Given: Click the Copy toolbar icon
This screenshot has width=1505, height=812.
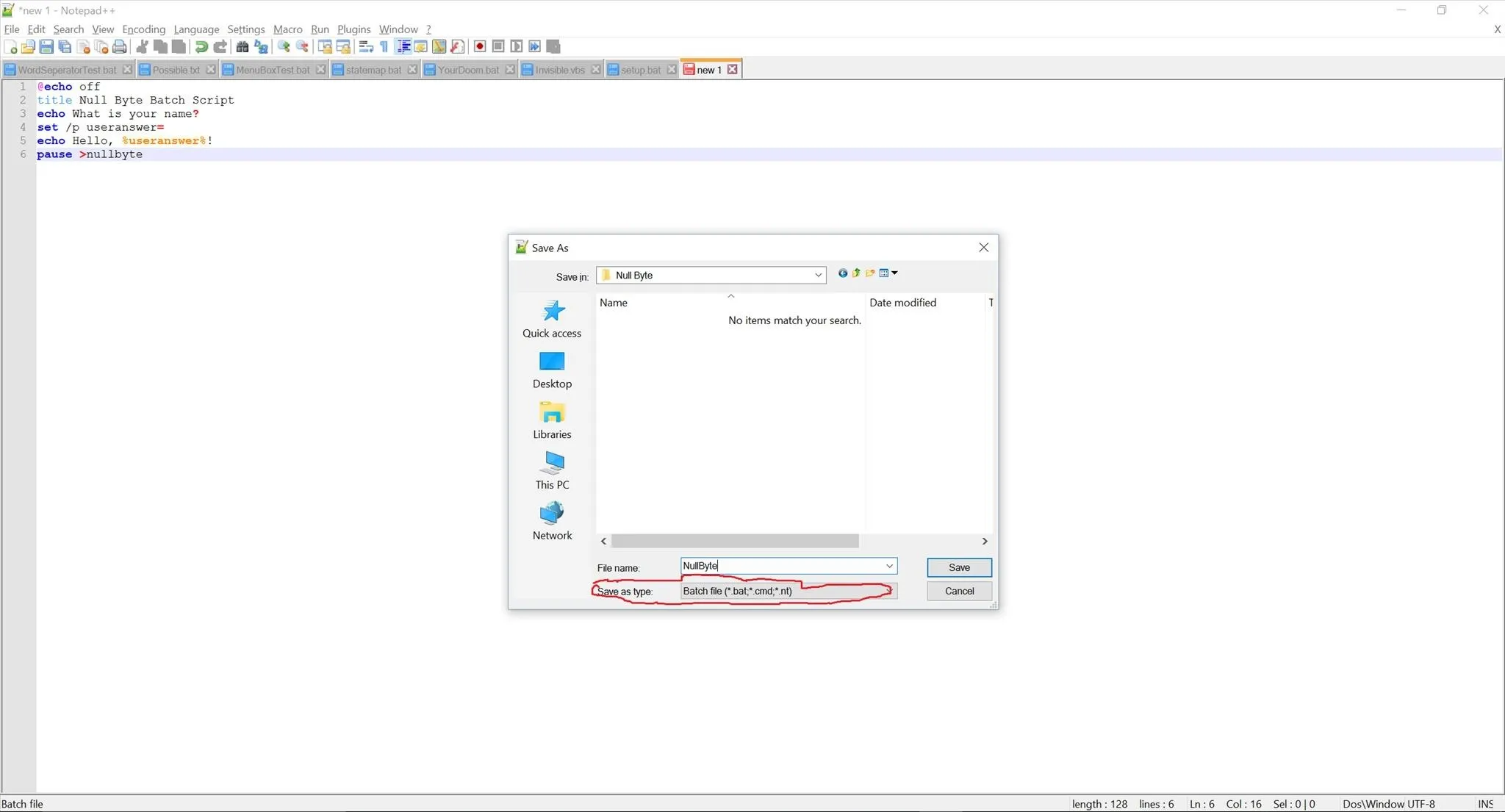Looking at the screenshot, I should 160,47.
